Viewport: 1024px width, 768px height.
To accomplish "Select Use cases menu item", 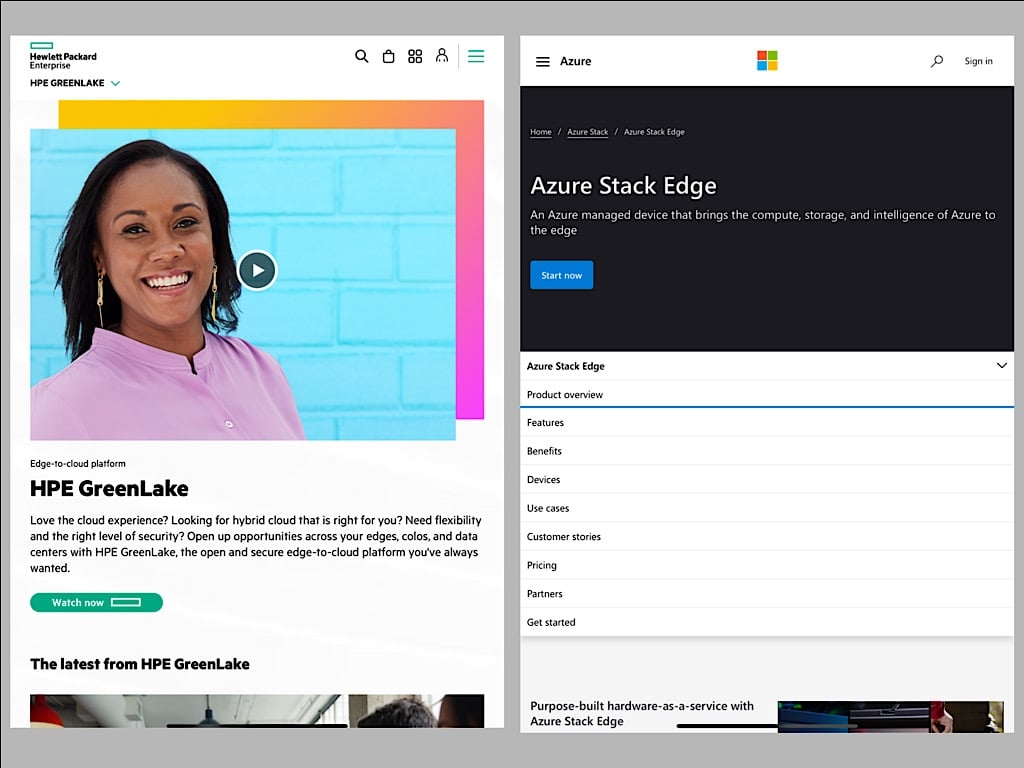I will click(x=767, y=508).
